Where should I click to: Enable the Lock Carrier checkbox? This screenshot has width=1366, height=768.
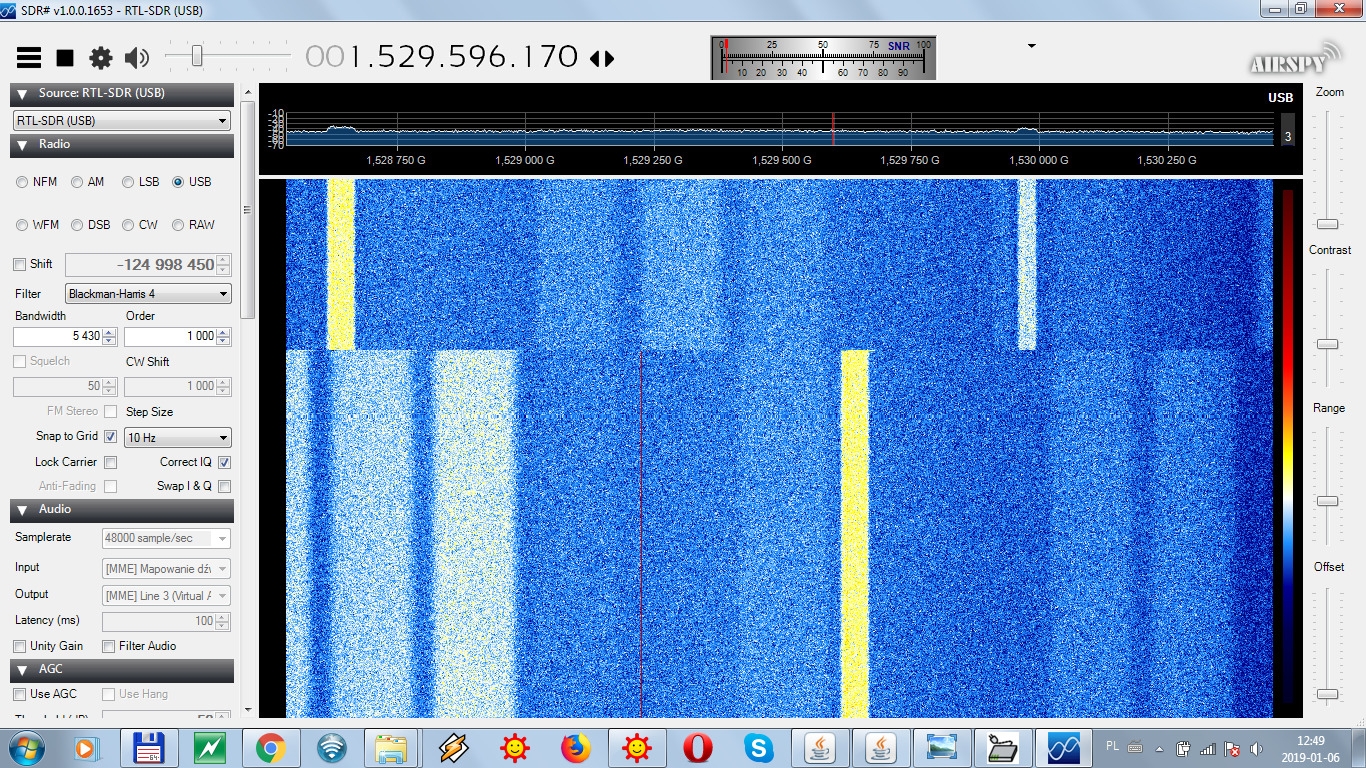(x=111, y=462)
